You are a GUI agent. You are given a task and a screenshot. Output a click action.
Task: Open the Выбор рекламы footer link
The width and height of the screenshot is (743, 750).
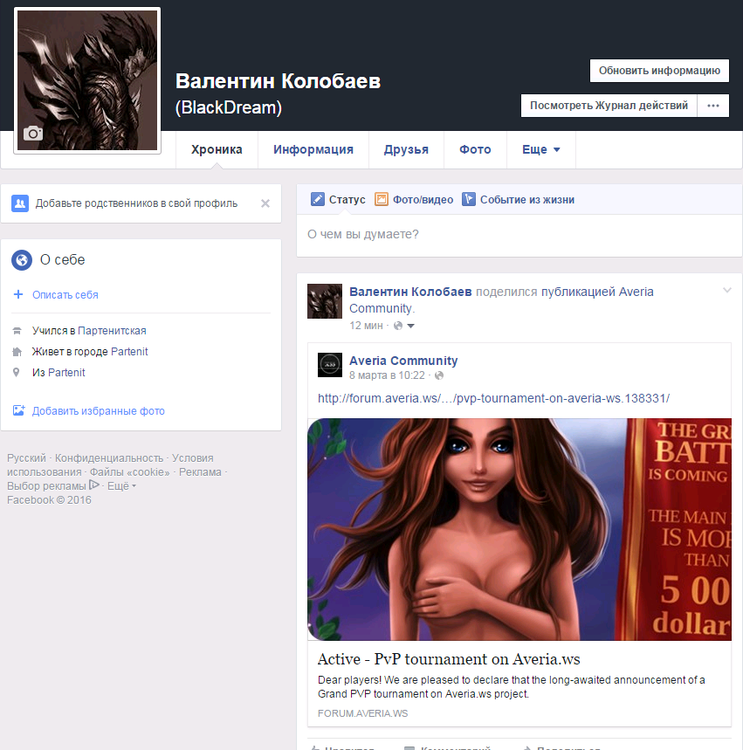click(46, 486)
